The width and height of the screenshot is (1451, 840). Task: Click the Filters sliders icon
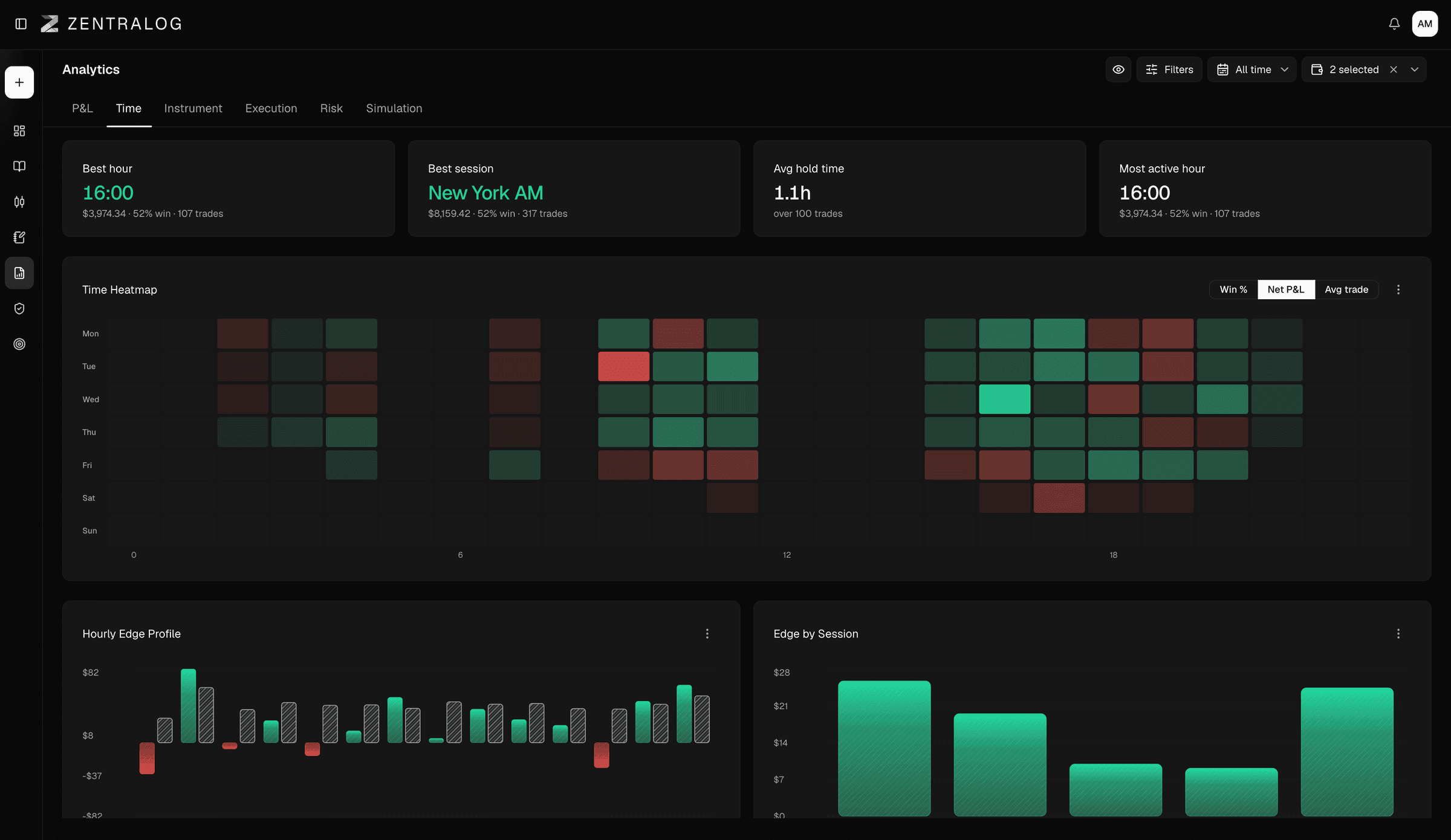tap(1152, 69)
